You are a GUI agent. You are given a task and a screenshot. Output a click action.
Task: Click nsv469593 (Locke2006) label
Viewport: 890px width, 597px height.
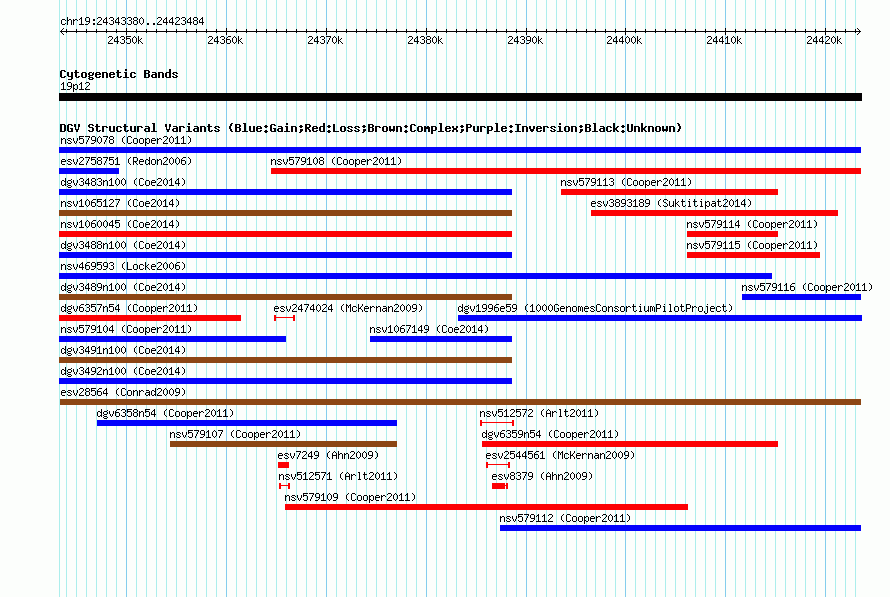click(123, 266)
